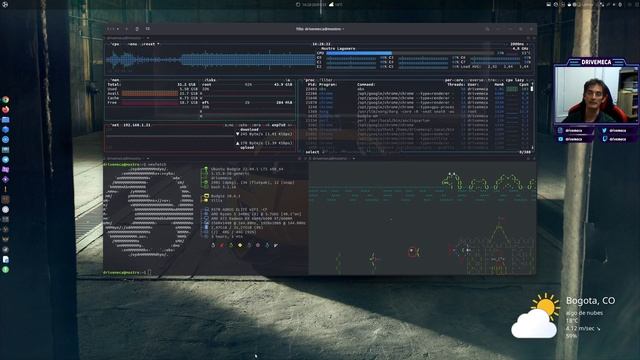Click the 2000ms update interval in btop
This screenshot has height=360, width=640.
[518, 44]
